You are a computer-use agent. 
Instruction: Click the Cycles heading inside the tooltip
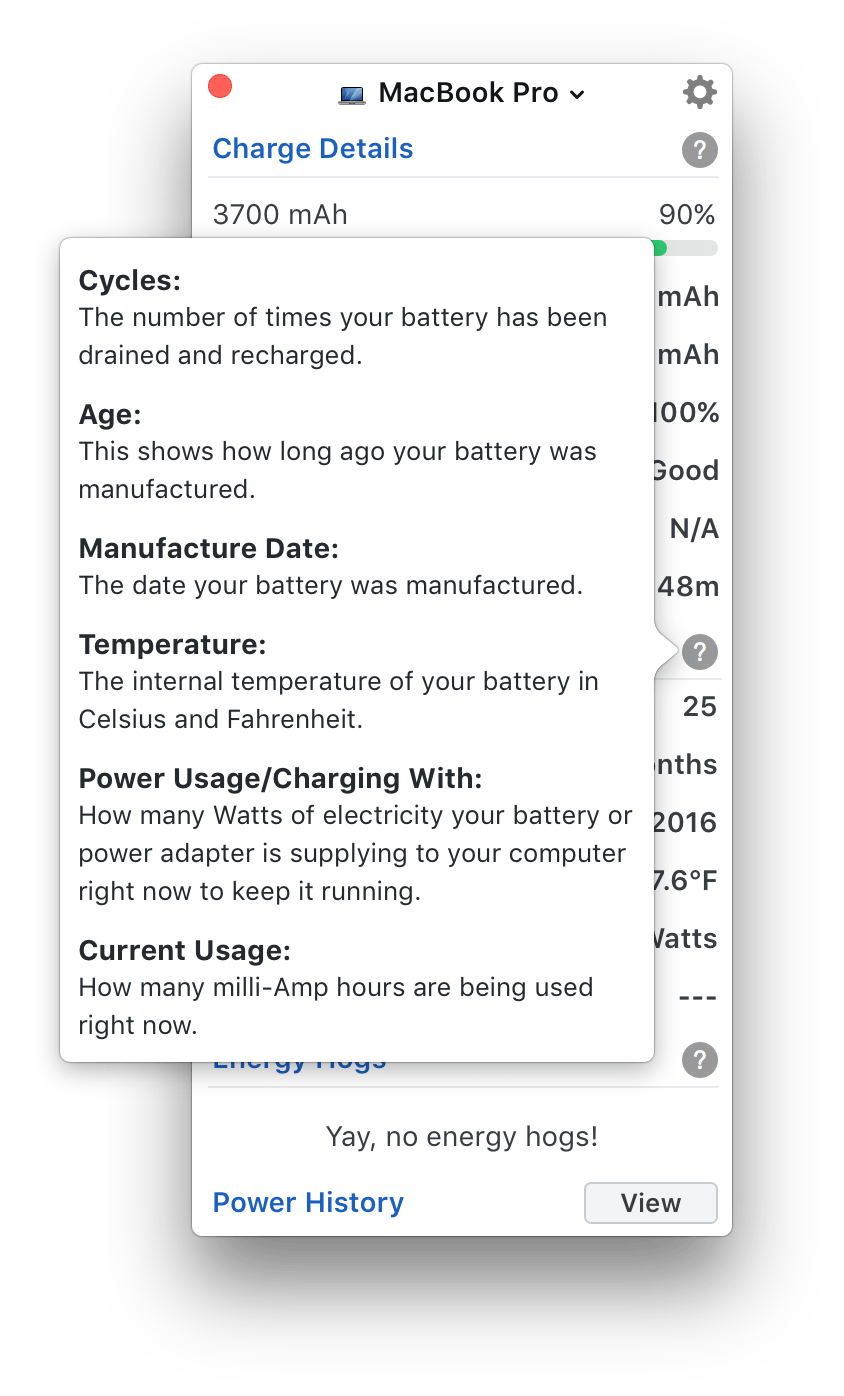[129, 281]
